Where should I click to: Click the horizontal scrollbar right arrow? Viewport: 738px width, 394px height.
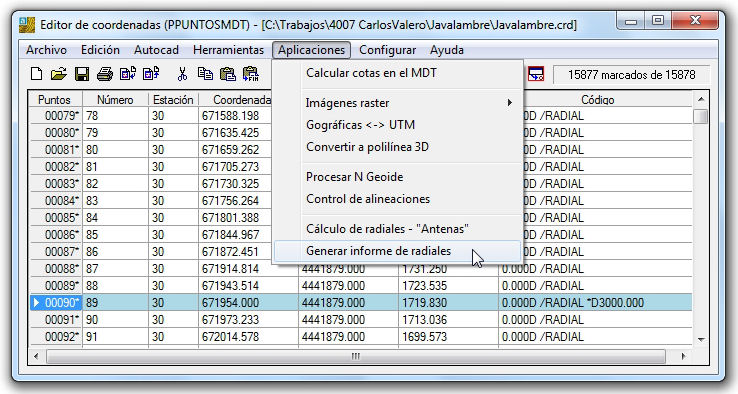pyautogui.click(x=683, y=356)
